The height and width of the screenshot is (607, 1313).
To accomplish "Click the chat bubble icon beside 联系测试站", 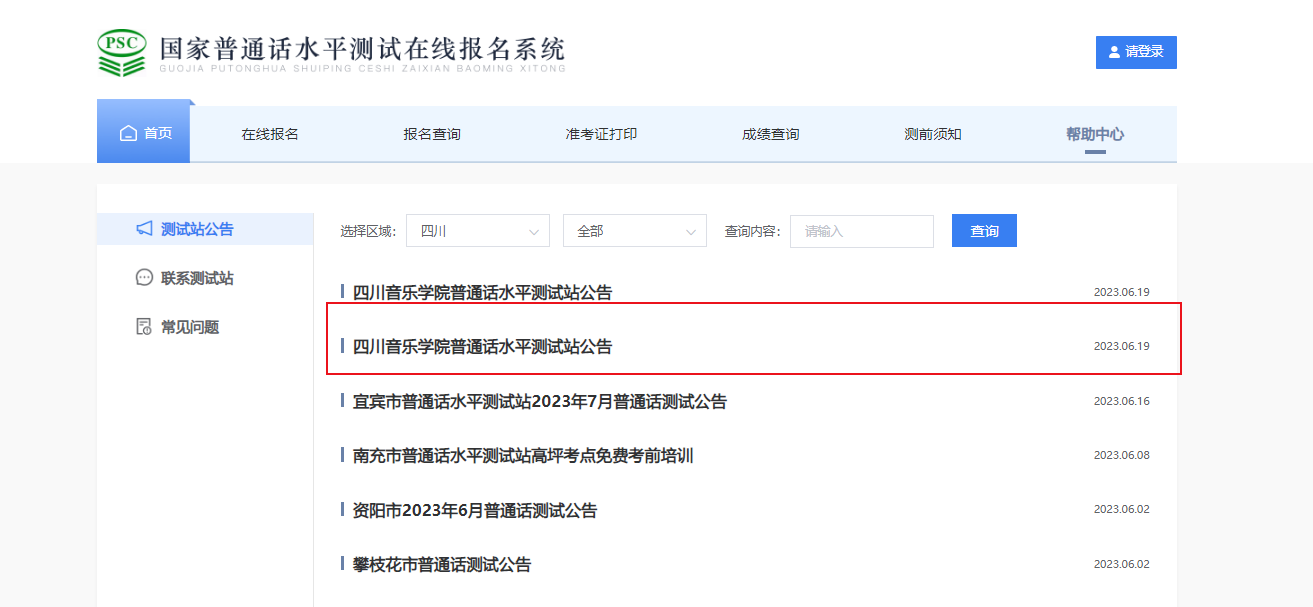I will pos(144,278).
